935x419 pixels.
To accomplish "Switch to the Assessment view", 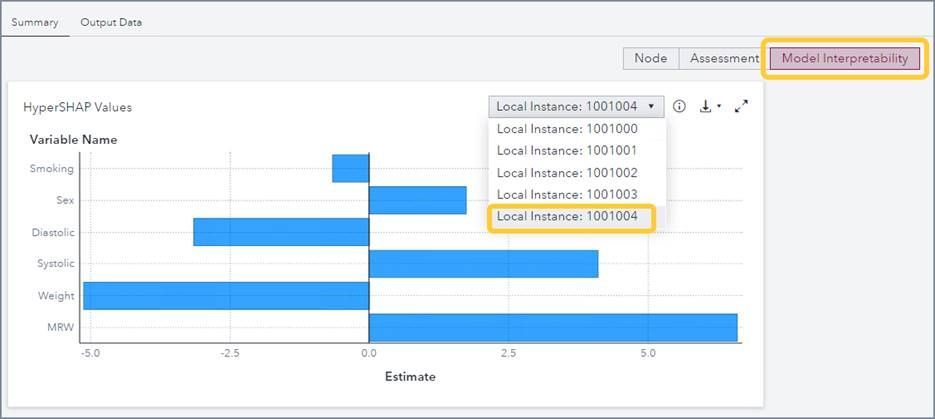I will point(724,58).
